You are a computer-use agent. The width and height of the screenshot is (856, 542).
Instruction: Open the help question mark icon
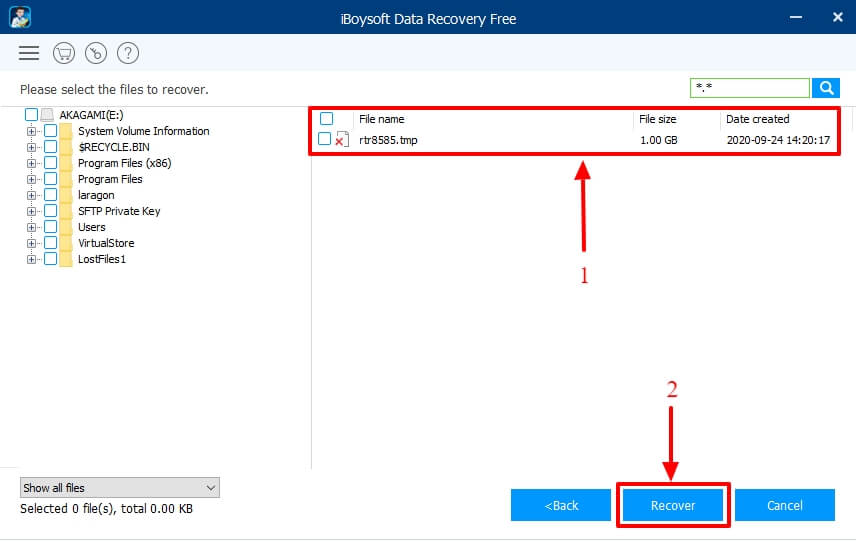coord(128,53)
